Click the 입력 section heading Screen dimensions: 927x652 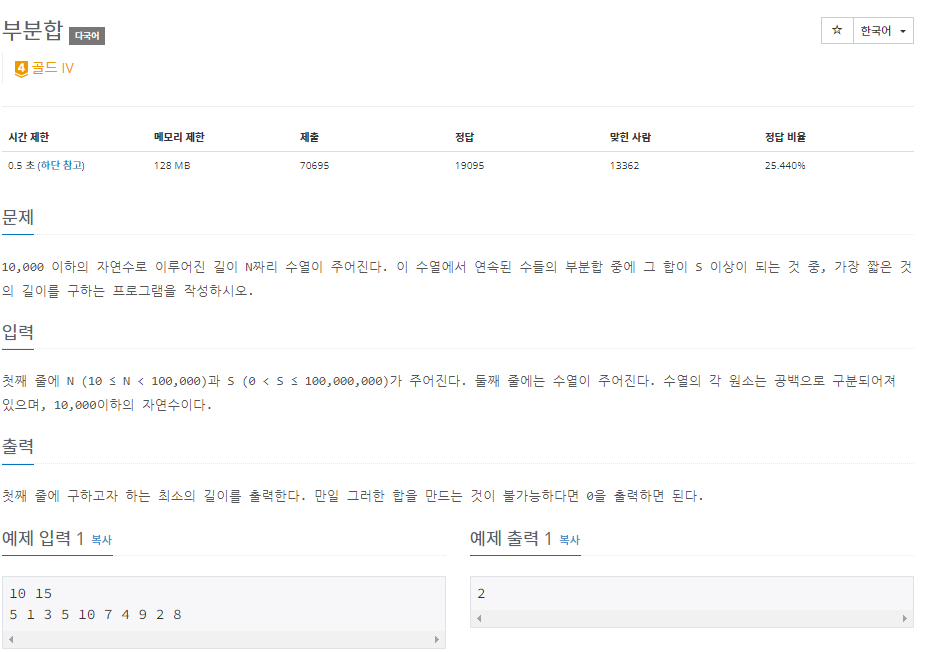pos(18,332)
